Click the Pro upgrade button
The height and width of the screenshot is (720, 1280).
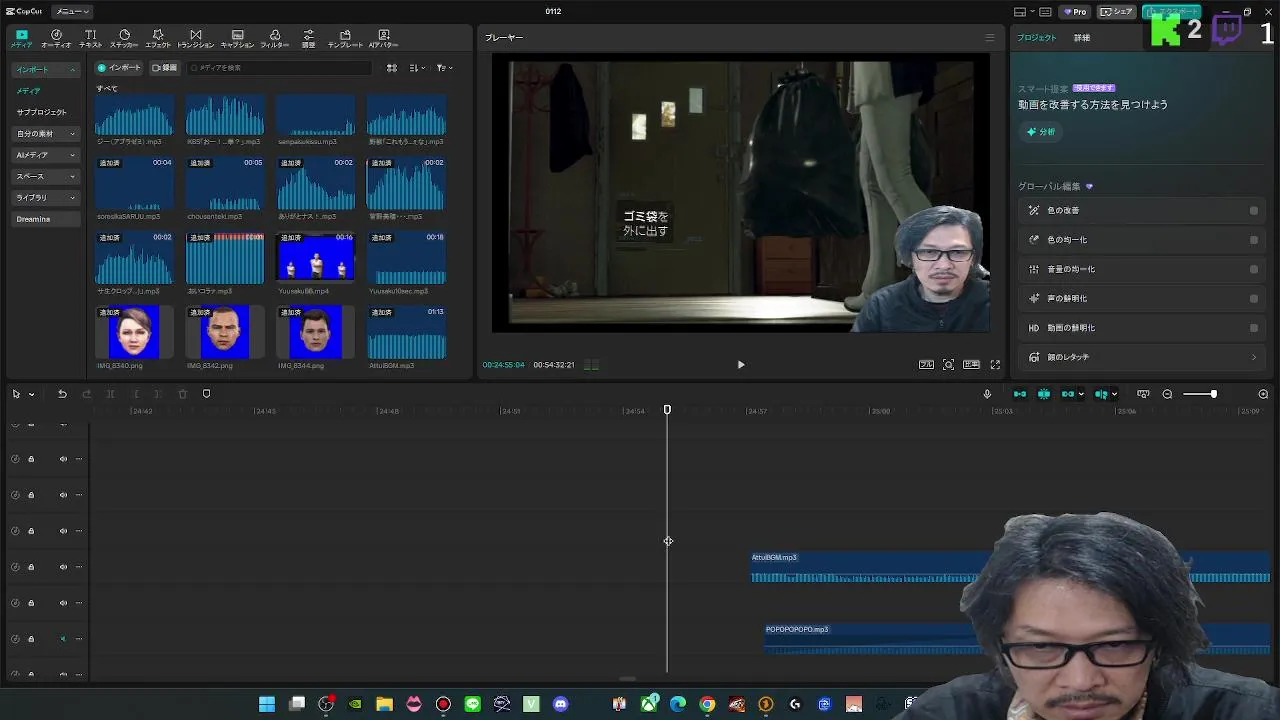(1075, 12)
